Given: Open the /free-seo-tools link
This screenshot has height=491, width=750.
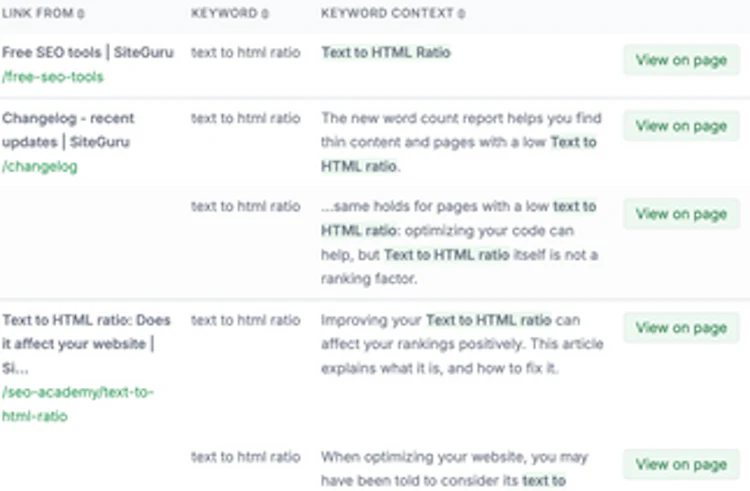Looking at the screenshot, I should click(x=53, y=76).
